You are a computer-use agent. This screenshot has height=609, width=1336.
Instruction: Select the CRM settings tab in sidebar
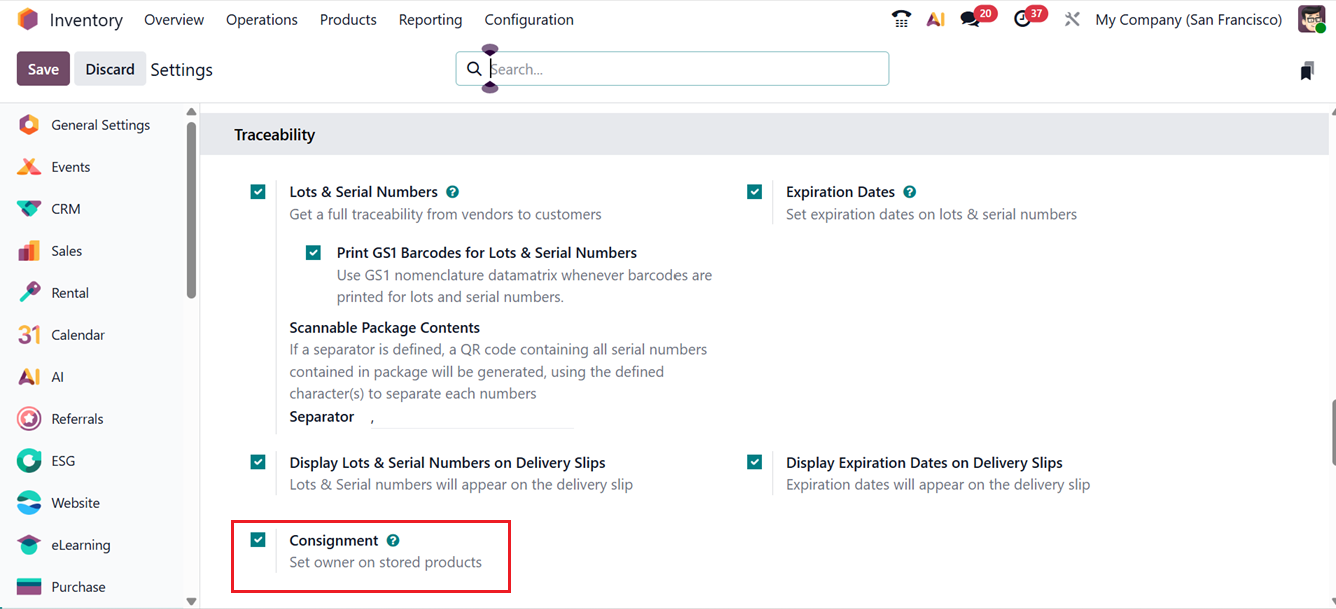tap(66, 209)
